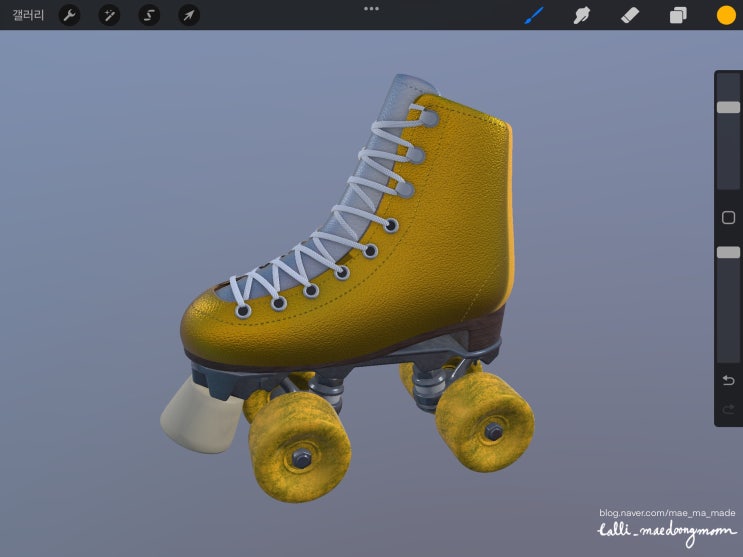Image resolution: width=743 pixels, height=557 pixels.
Task: Activate the Transform arrow tool
Action: click(189, 15)
